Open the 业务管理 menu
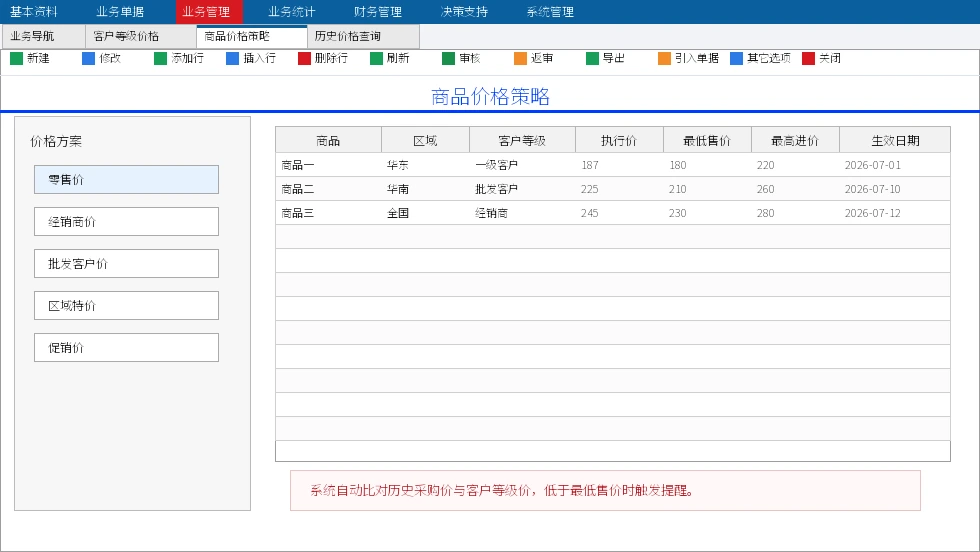The image size is (980, 552). click(x=209, y=12)
